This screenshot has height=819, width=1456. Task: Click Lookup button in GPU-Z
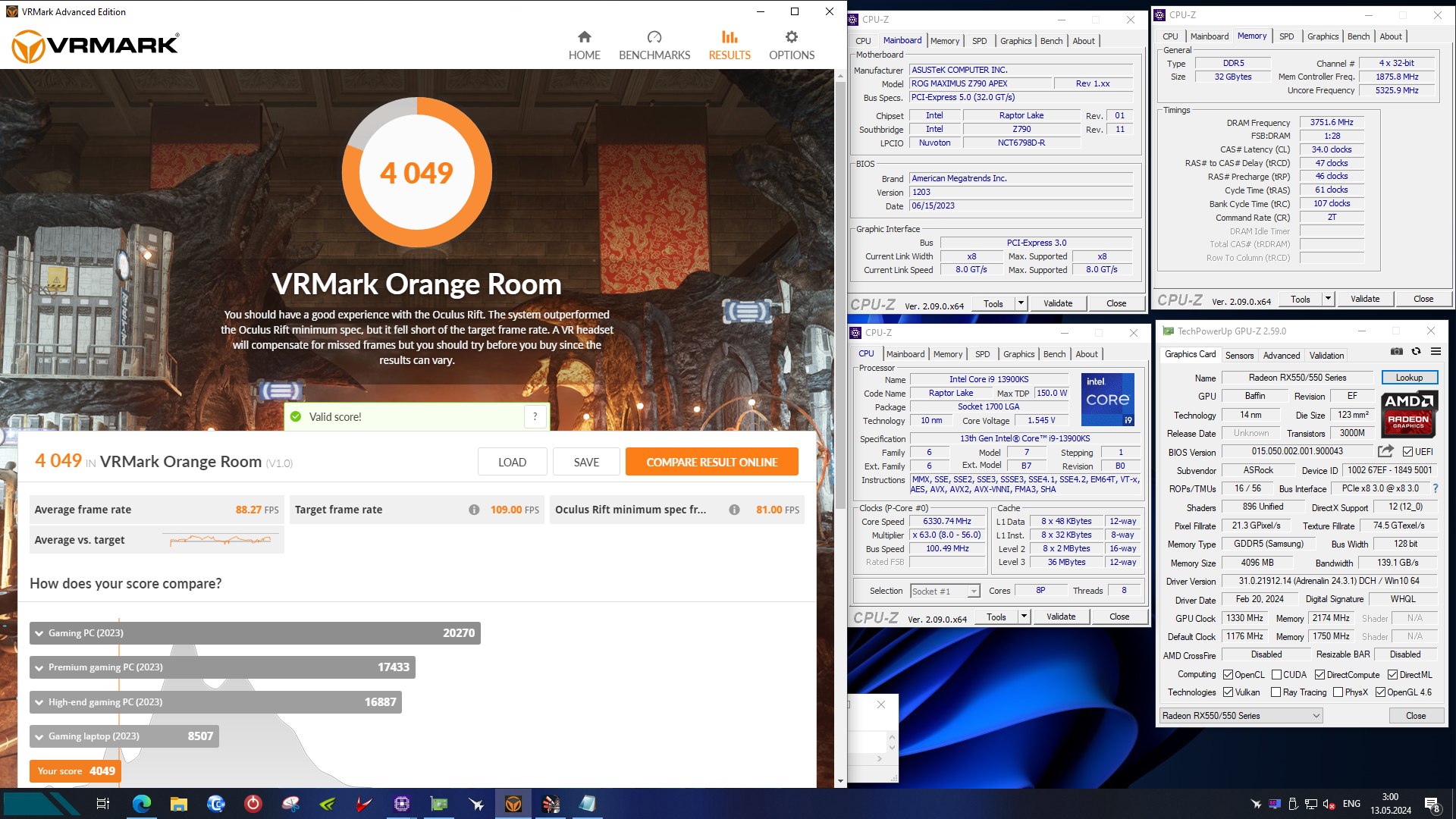pyautogui.click(x=1409, y=378)
